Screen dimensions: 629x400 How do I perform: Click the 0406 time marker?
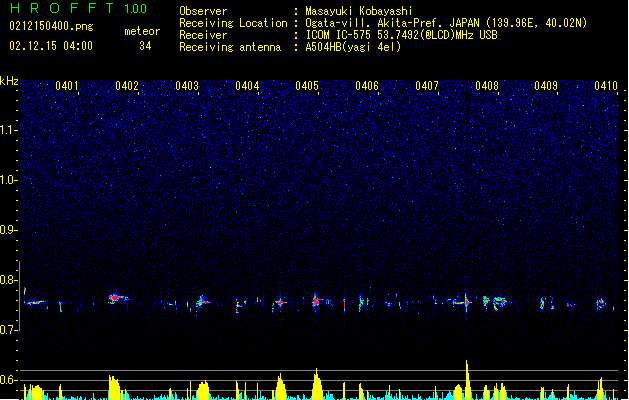pyautogui.click(x=367, y=86)
